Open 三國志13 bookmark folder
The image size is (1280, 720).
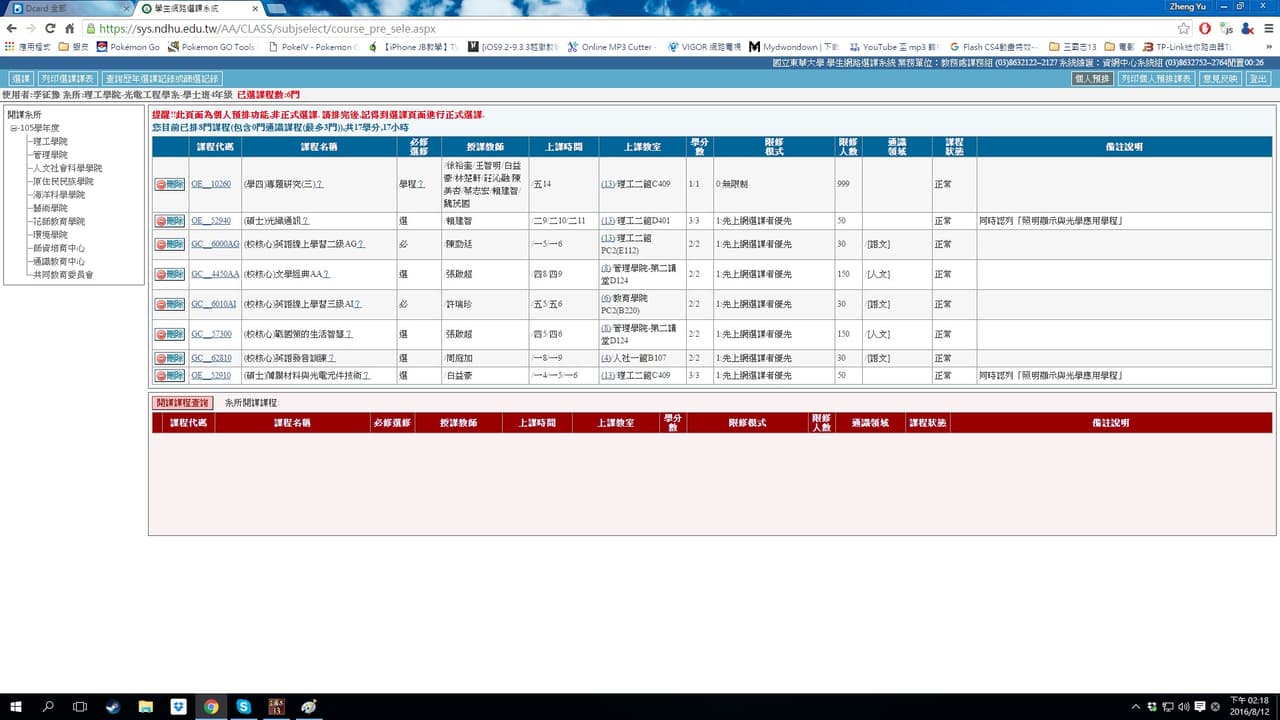click(1073, 47)
